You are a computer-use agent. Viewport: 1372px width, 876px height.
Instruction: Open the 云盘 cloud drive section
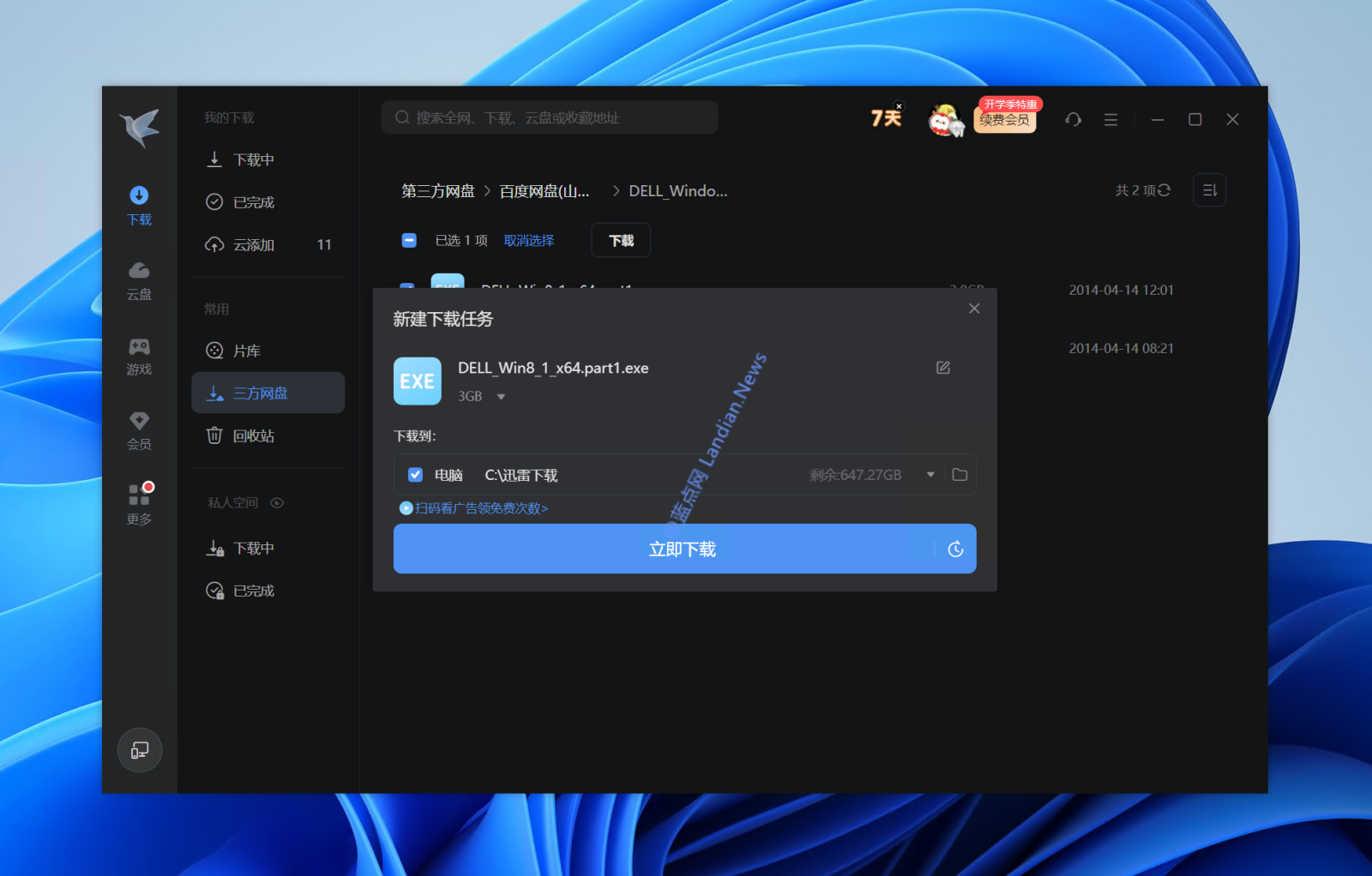[x=139, y=281]
